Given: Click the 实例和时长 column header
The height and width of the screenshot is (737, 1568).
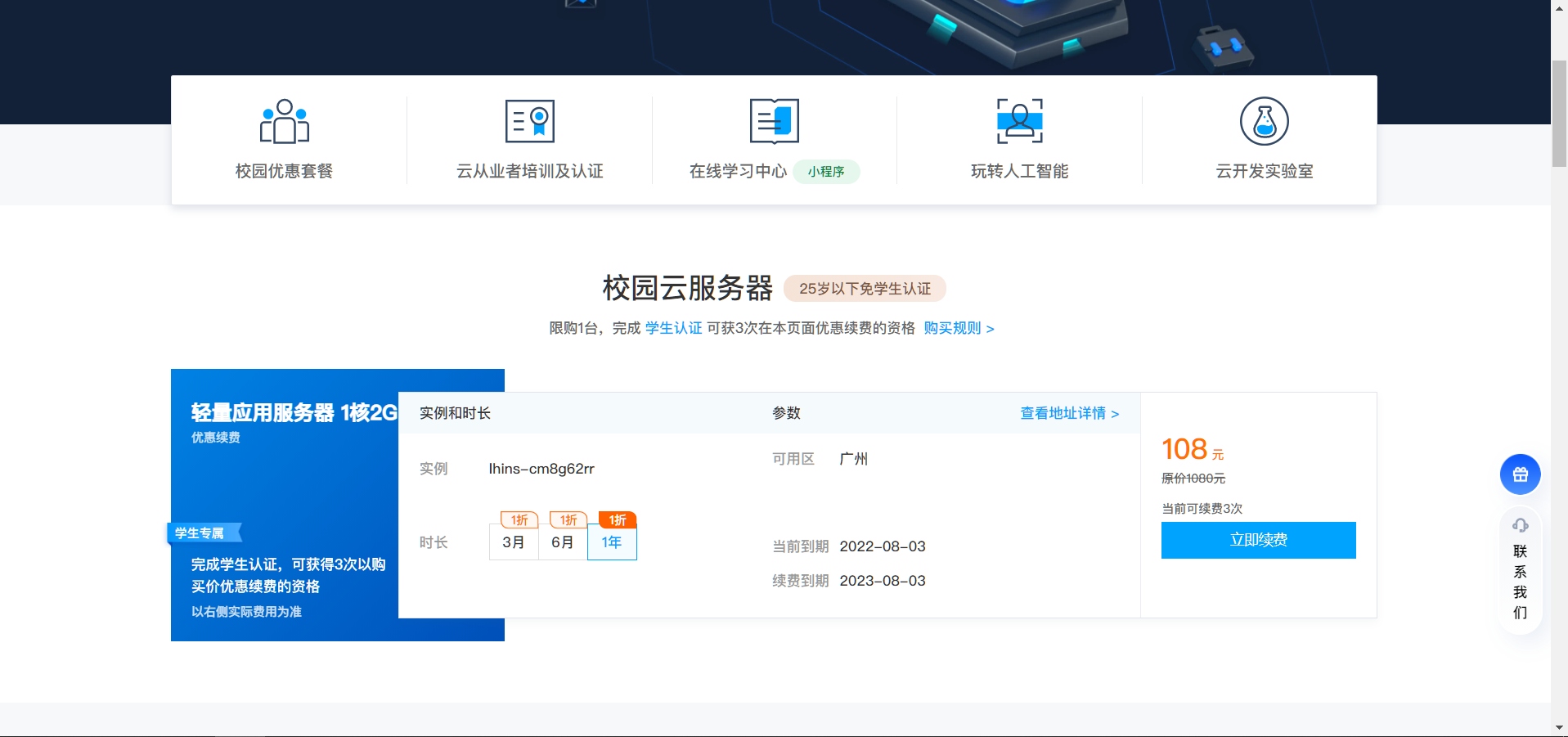Looking at the screenshot, I should click(455, 413).
